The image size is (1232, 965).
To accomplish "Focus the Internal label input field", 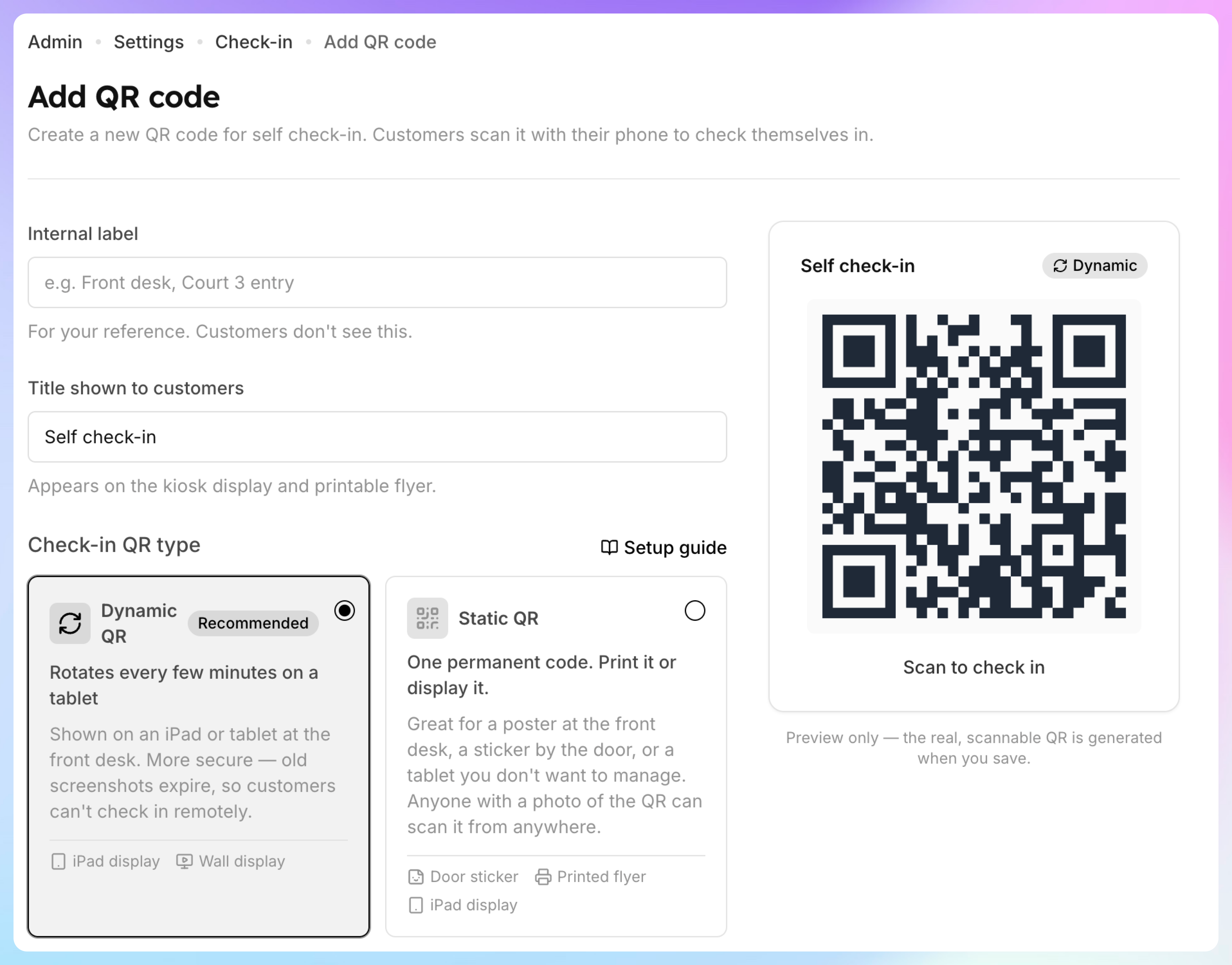I will [x=377, y=282].
